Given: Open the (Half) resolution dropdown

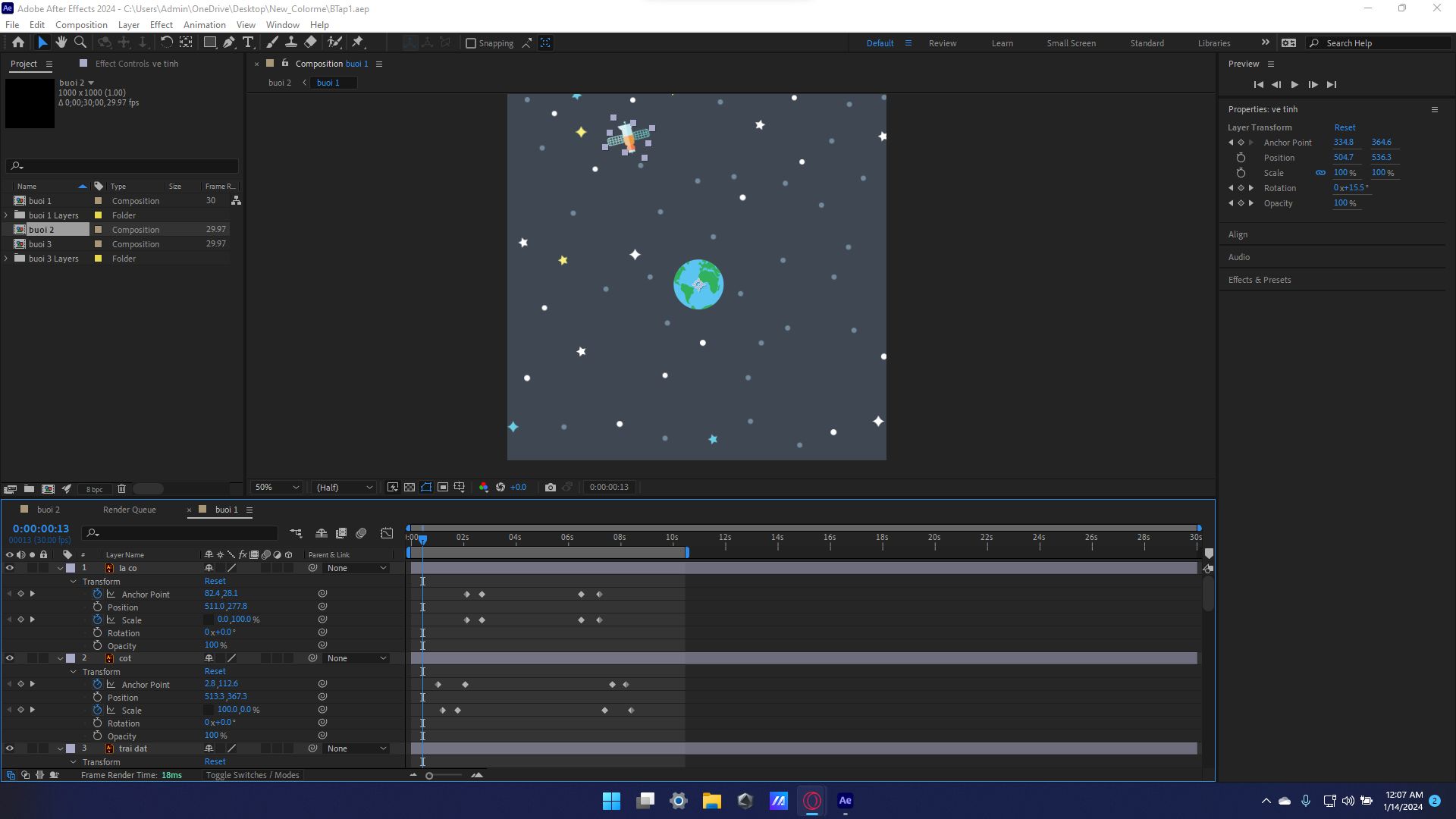Looking at the screenshot, I should (344, 487).
